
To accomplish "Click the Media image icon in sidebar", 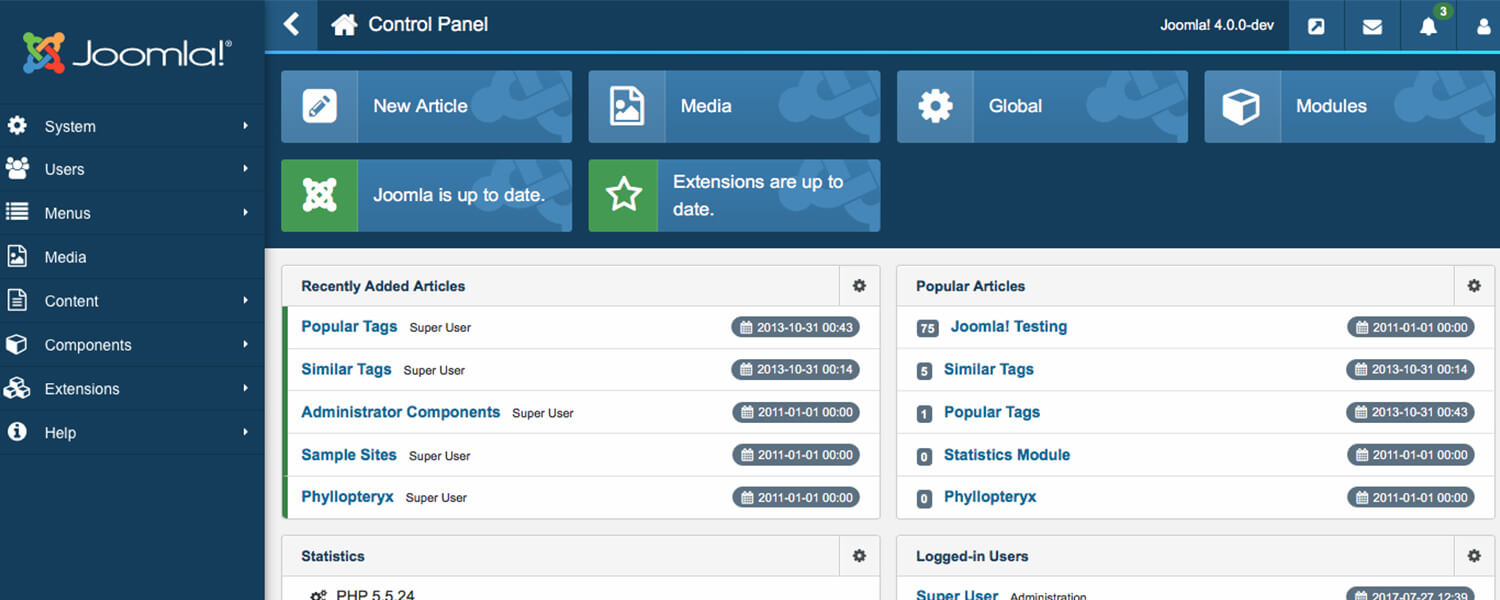I will [x=17, y=257].
